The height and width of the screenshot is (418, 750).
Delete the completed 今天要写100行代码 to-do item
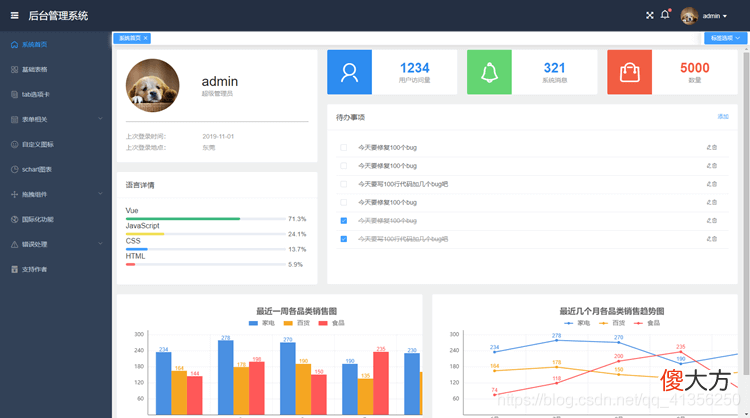click(x=715, y=239)
